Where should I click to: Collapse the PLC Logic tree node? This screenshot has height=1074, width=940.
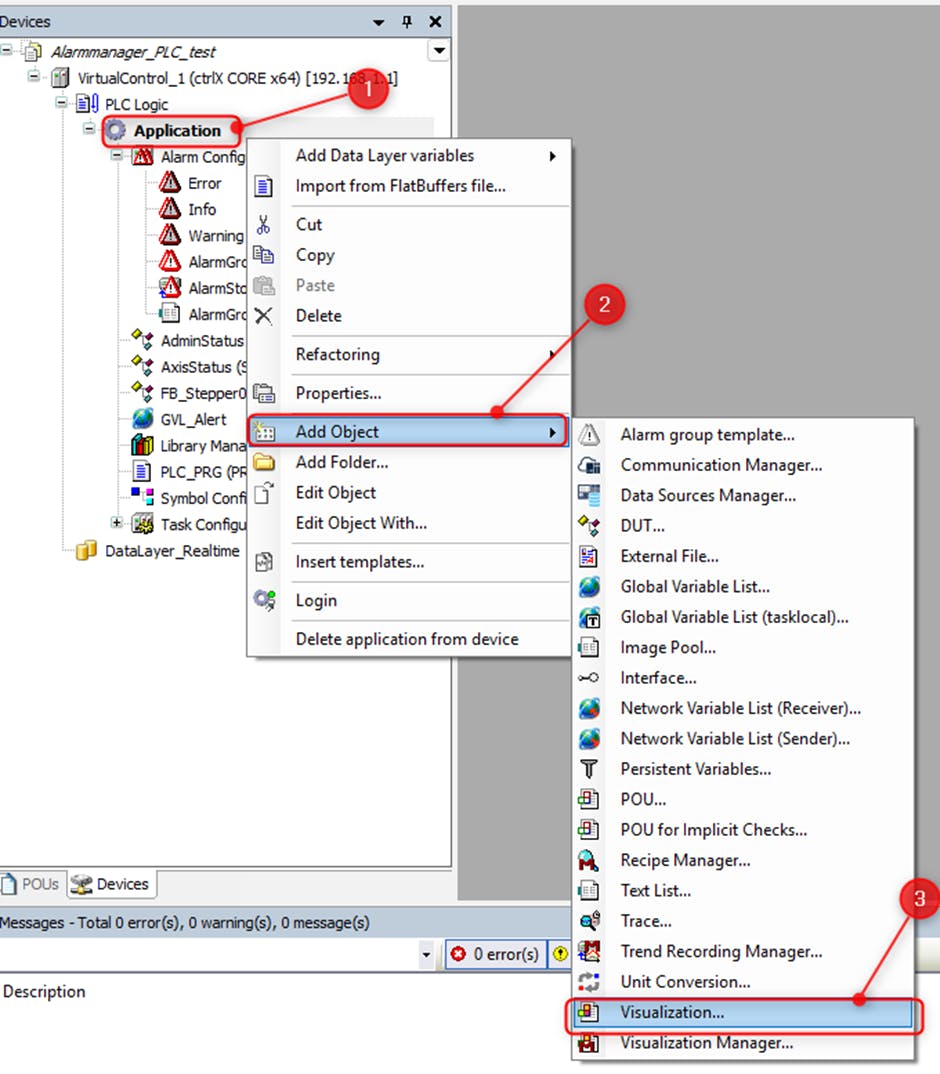point(62,104)
